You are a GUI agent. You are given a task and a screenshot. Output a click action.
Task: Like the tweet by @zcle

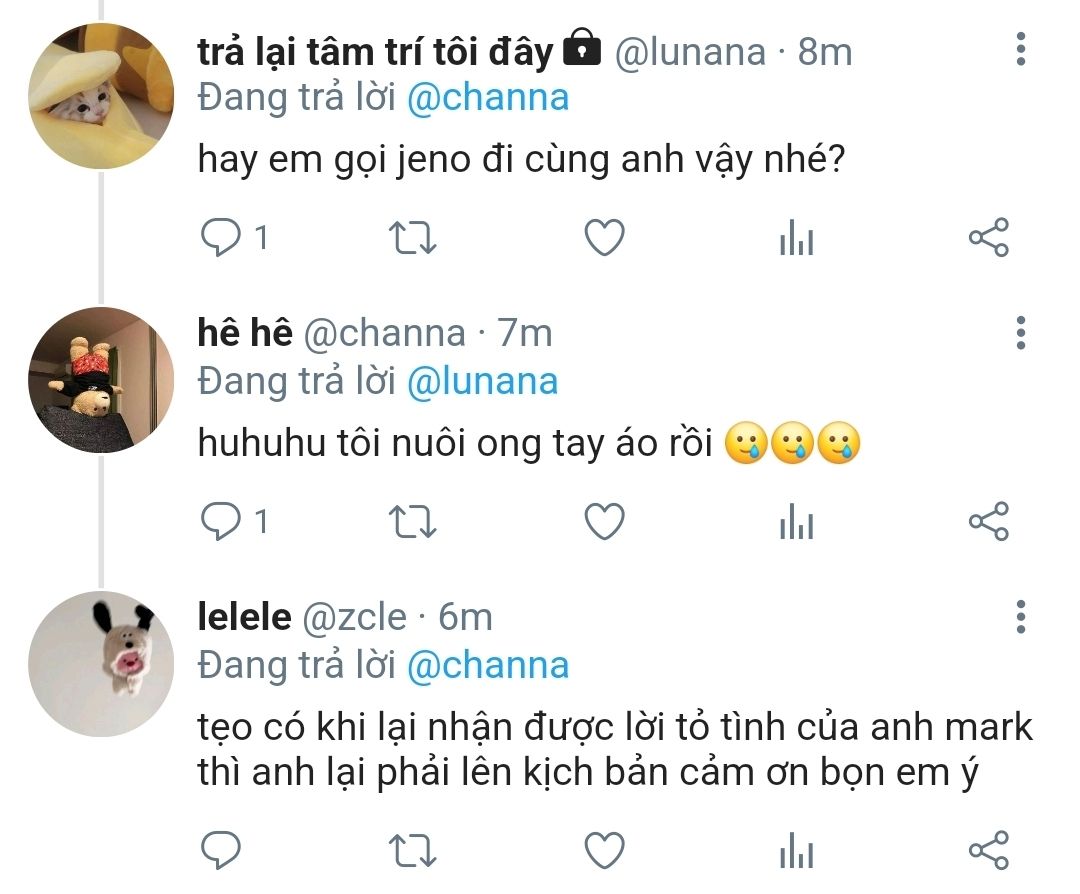tap(604, 849)
